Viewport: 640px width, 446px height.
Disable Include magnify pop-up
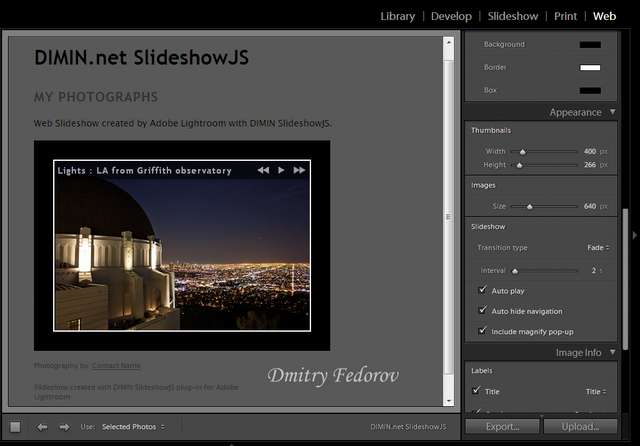click(482, 331)
